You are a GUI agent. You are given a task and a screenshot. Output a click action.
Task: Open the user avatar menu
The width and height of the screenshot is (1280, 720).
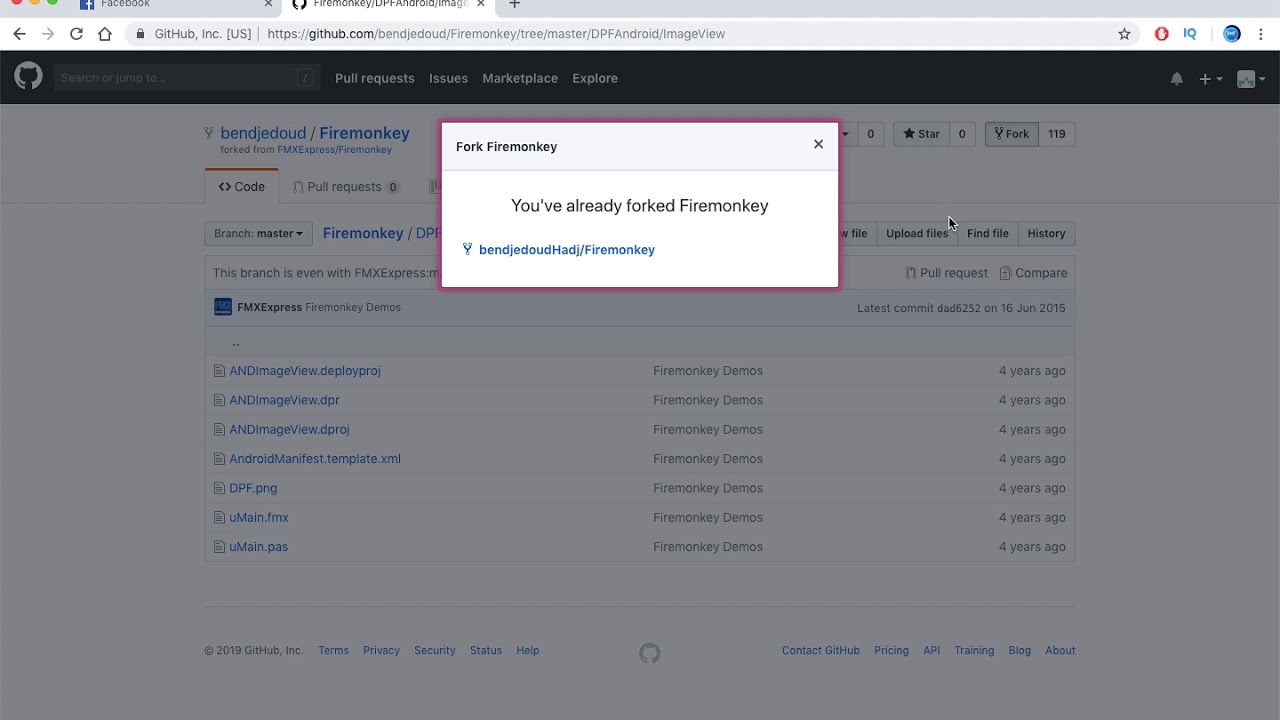pos(1250,78)
